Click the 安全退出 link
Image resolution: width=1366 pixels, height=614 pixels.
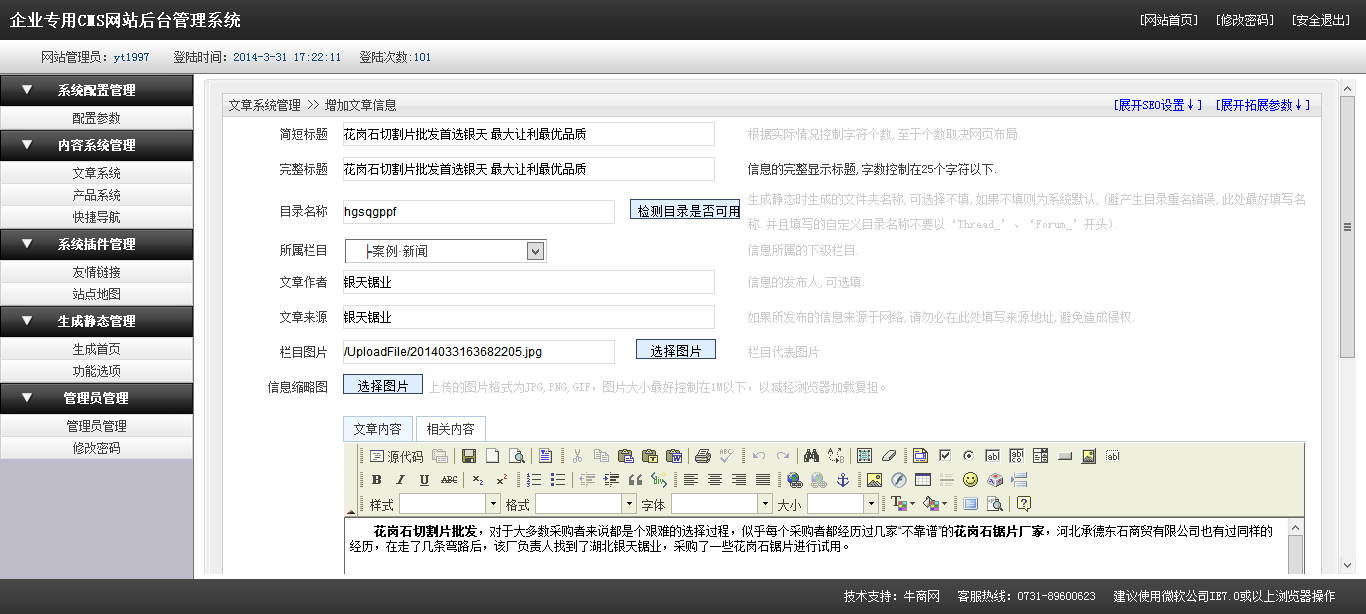[x=1320, y=20]
